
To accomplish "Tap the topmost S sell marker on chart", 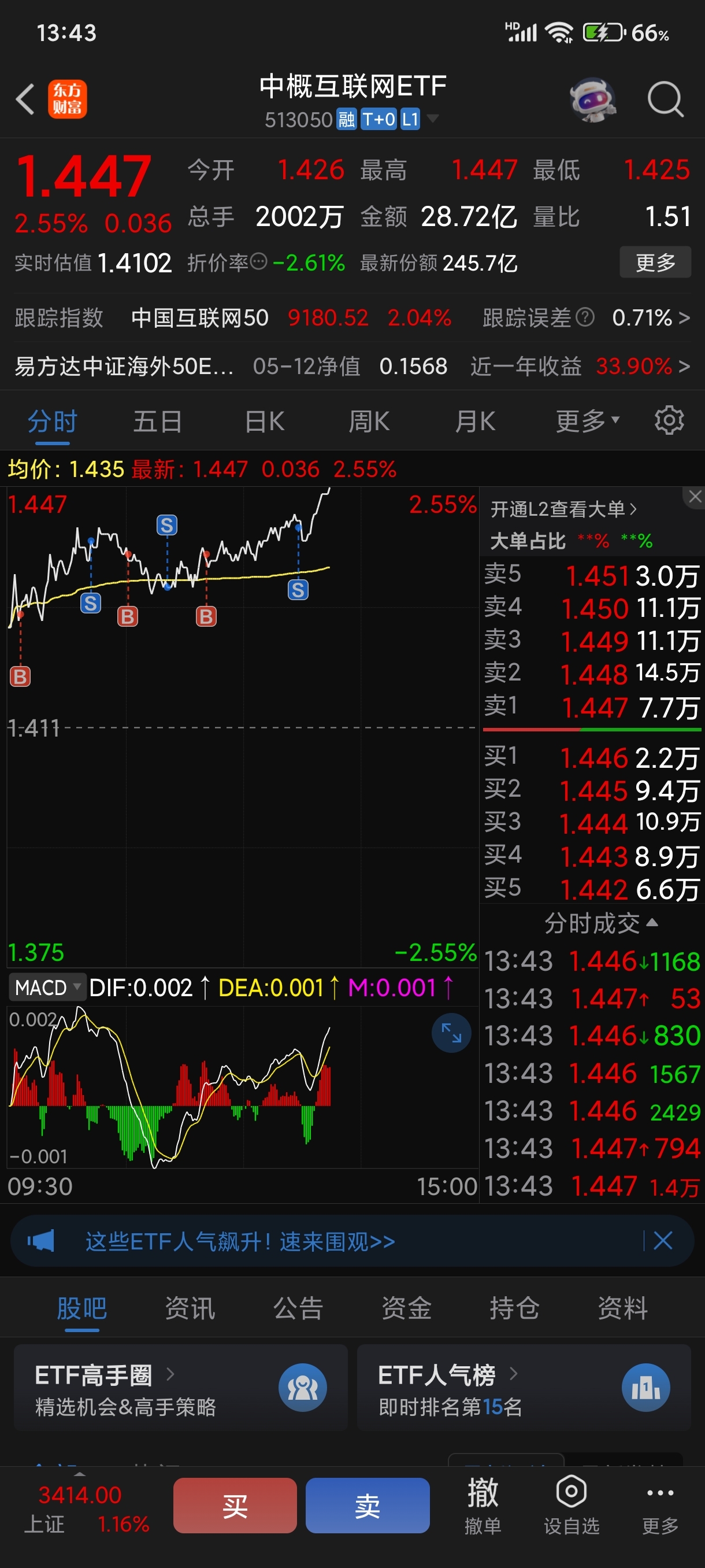I will click(x=166, y=525).
